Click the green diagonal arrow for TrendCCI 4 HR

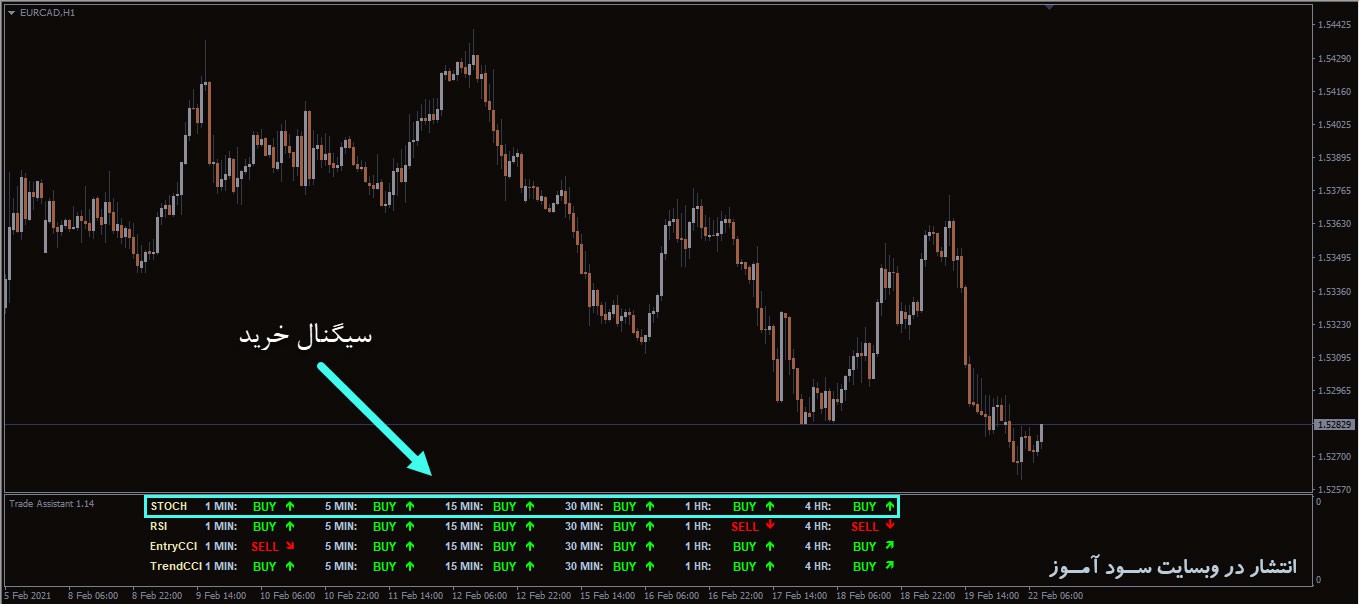tap(890, 566)
